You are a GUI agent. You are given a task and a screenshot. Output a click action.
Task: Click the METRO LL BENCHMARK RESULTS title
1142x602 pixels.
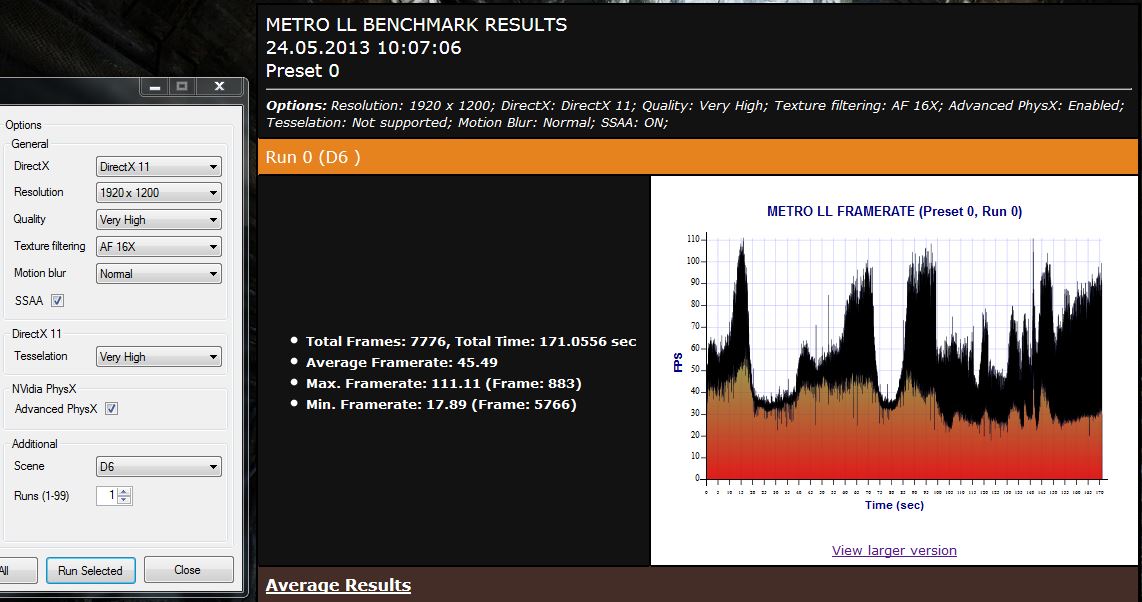[417, 24]
